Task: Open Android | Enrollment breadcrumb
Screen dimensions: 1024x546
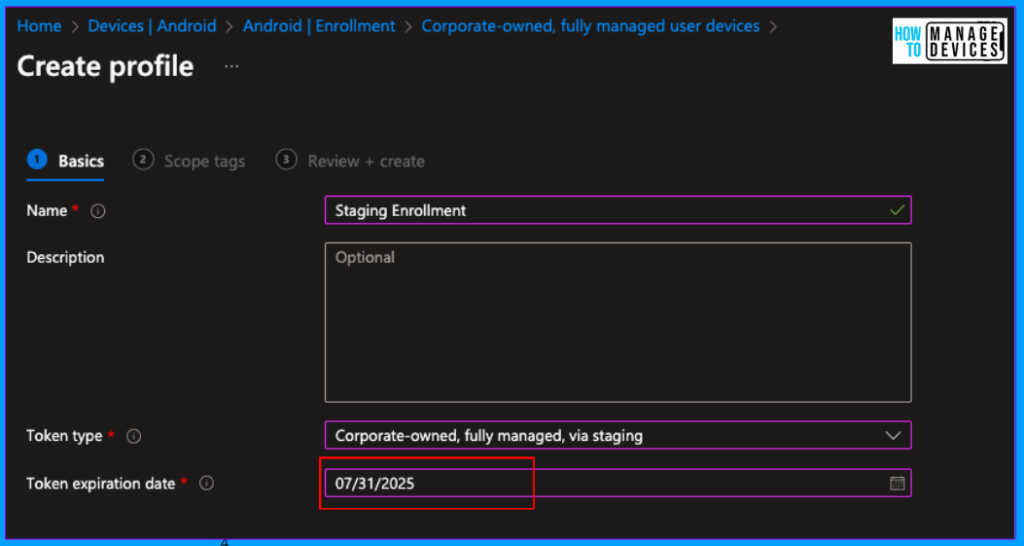Action: click(319, 26)
